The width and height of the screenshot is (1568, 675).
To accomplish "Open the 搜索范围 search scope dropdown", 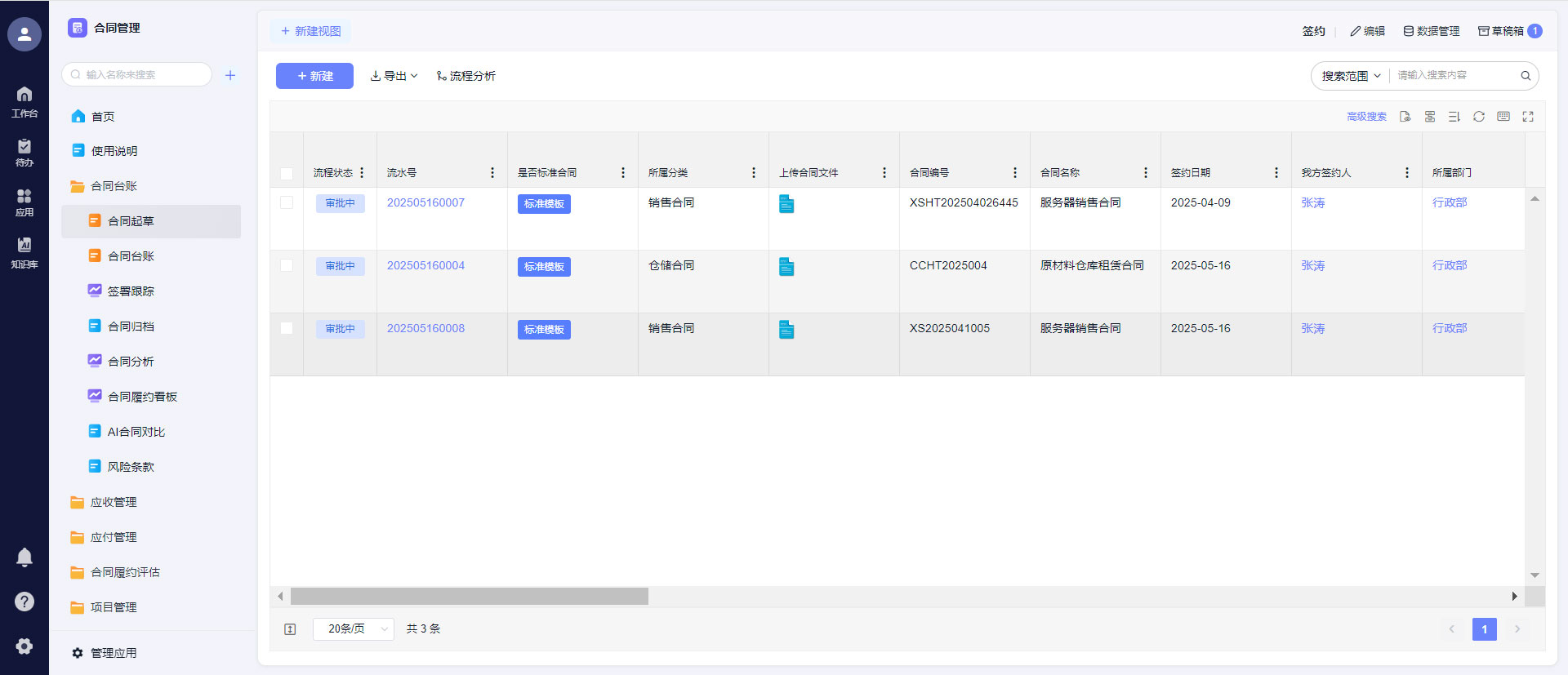I will coord(1351,76).
